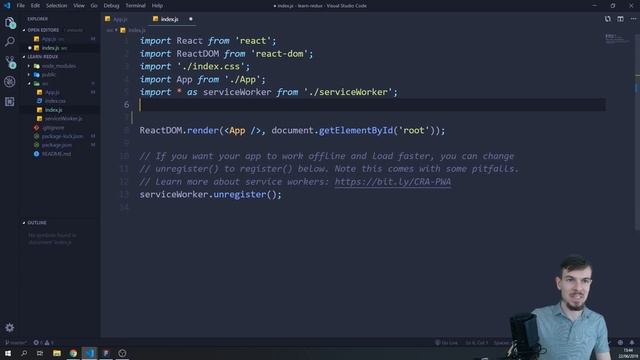This screenshot has height=360, width=640.
Task: Collapse the src folder
Action: pos(44,84)
